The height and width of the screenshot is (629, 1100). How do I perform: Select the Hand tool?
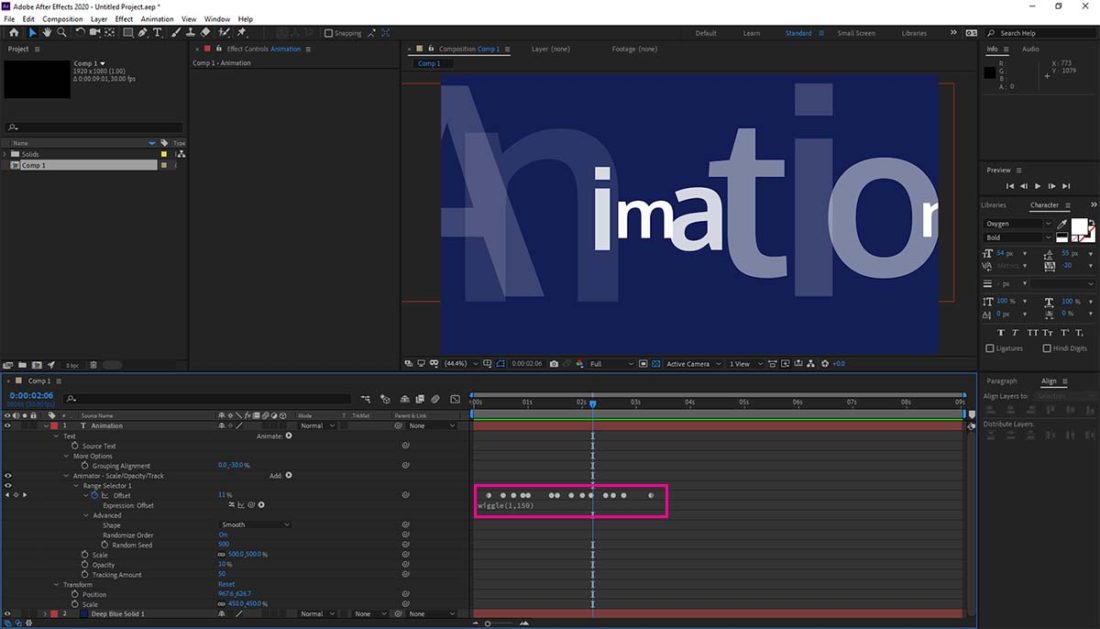pyautogui.click(x=46, y=33)
